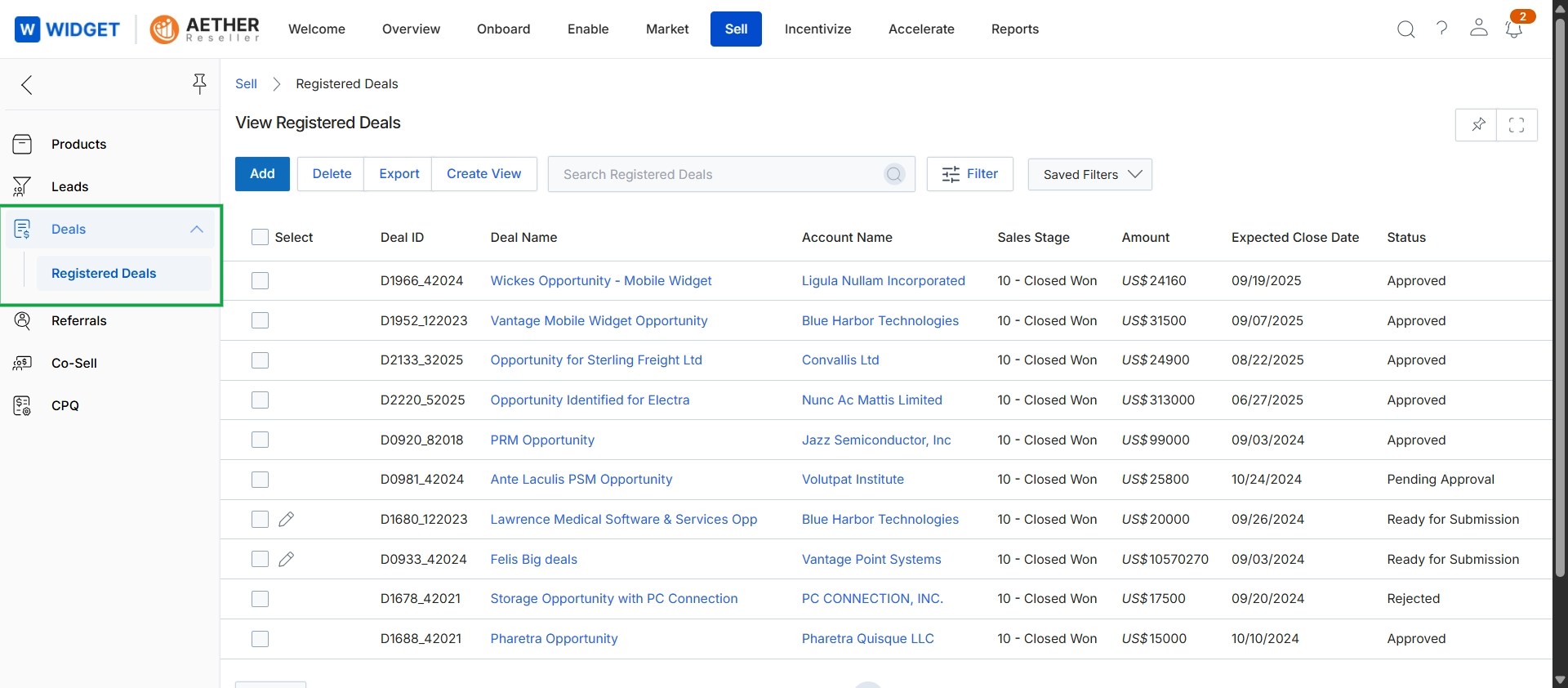The image size is (1568, 688).
Task: Check the box for deal D1688_42021
Action: point(260,639)
